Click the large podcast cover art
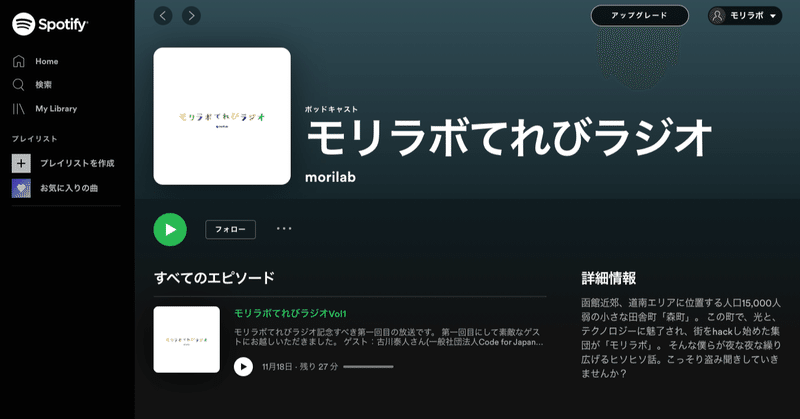 click(222, 116)
